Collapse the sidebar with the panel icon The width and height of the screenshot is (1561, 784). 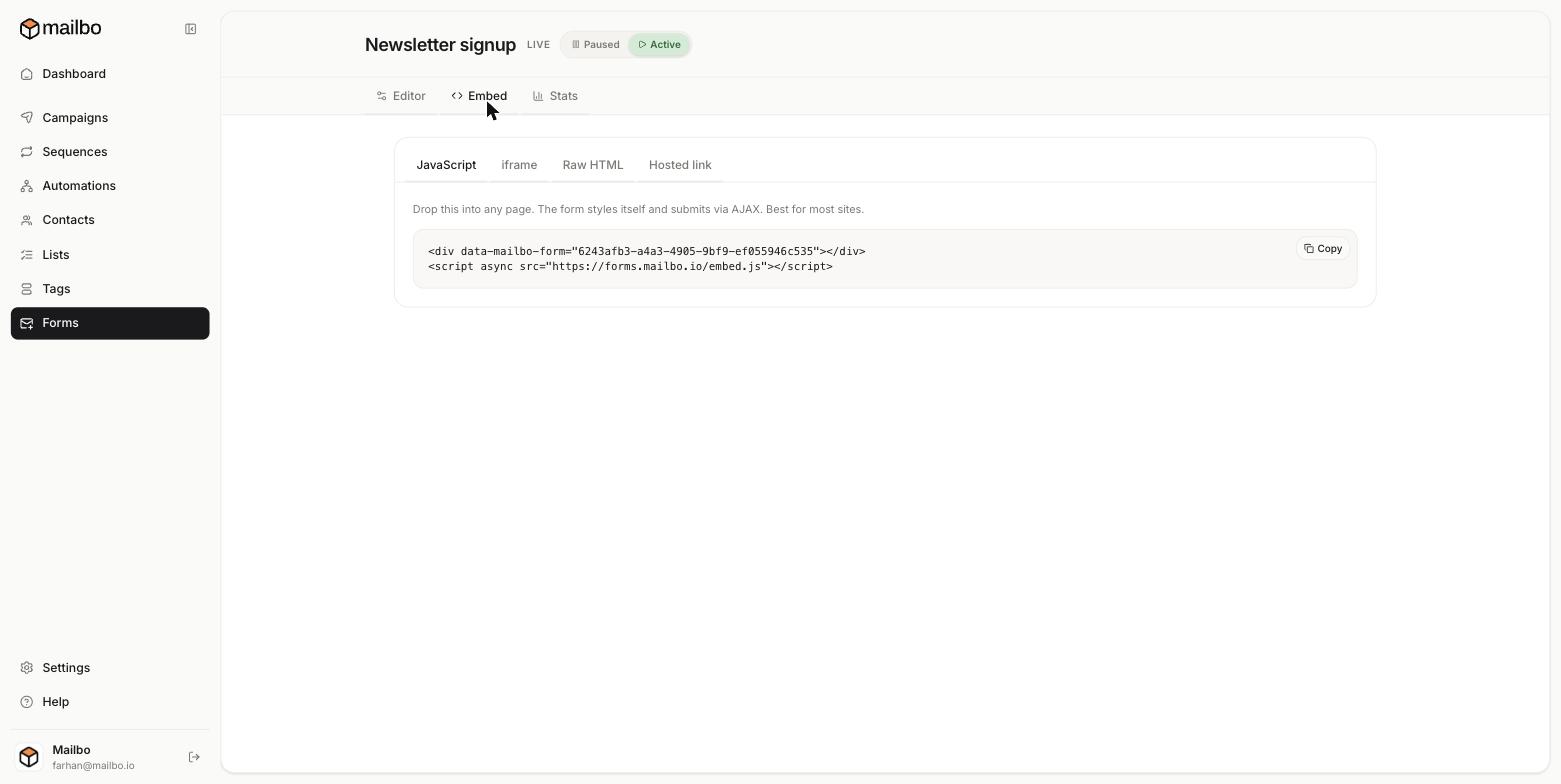[x=190, y=29]
